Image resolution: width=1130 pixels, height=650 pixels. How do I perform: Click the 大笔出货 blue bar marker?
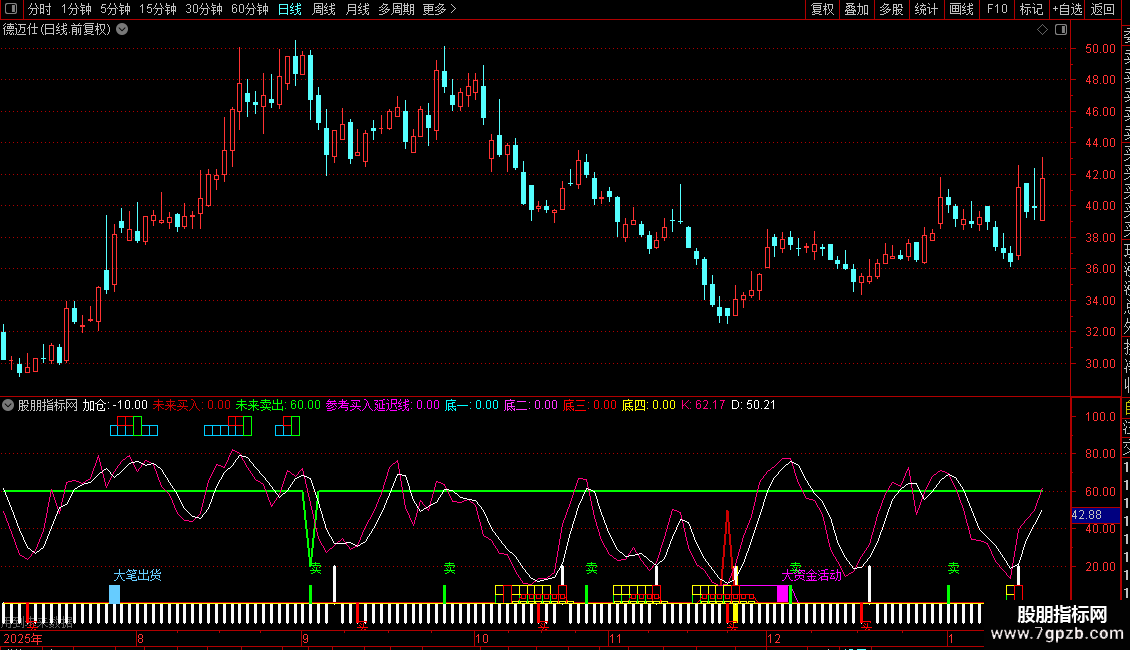tap(114, 594)
